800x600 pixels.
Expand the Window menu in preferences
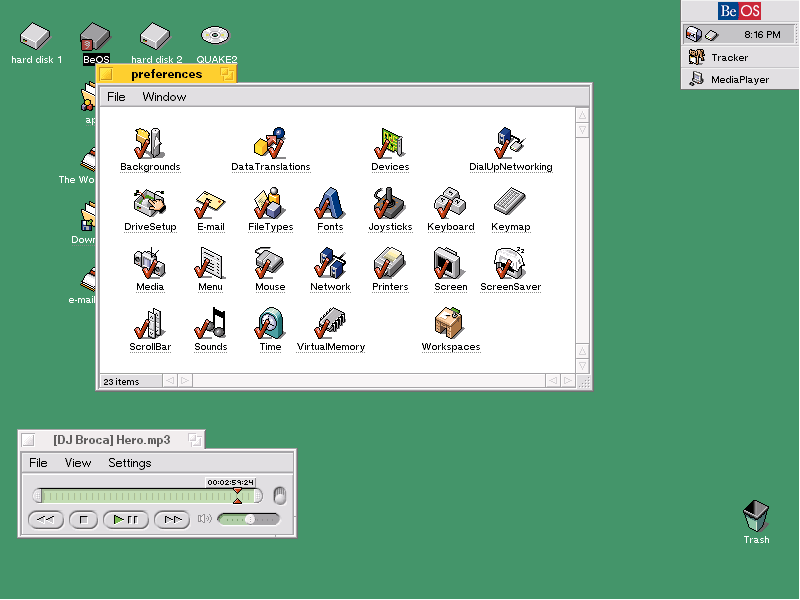(x=164, y=97)
